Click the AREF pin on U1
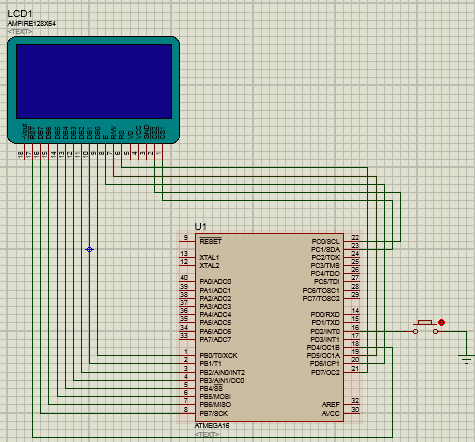This screenshot has width=475, height=442. (x=331, y=404)
